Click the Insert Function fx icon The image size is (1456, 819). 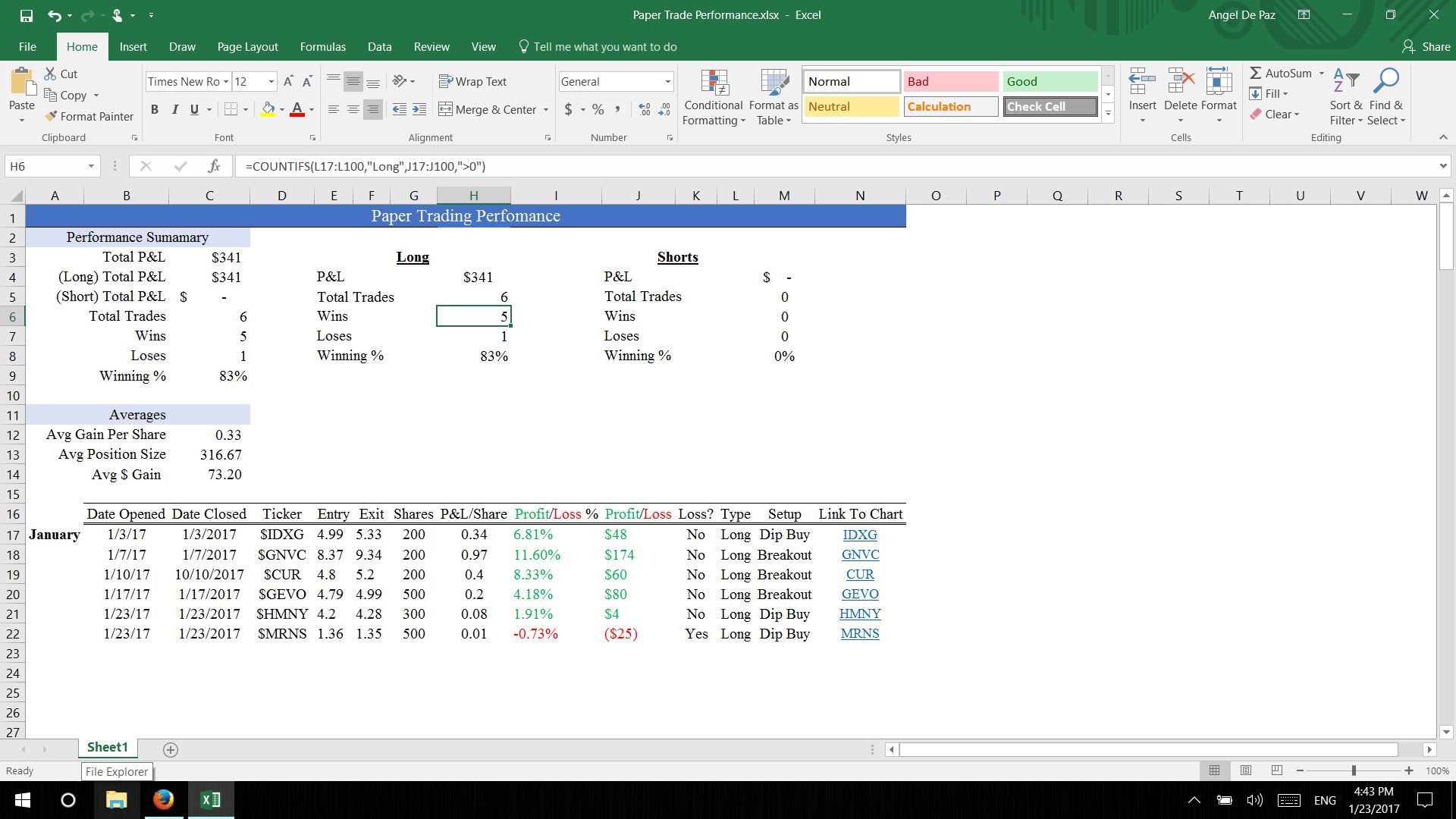[x=214, y=166]
